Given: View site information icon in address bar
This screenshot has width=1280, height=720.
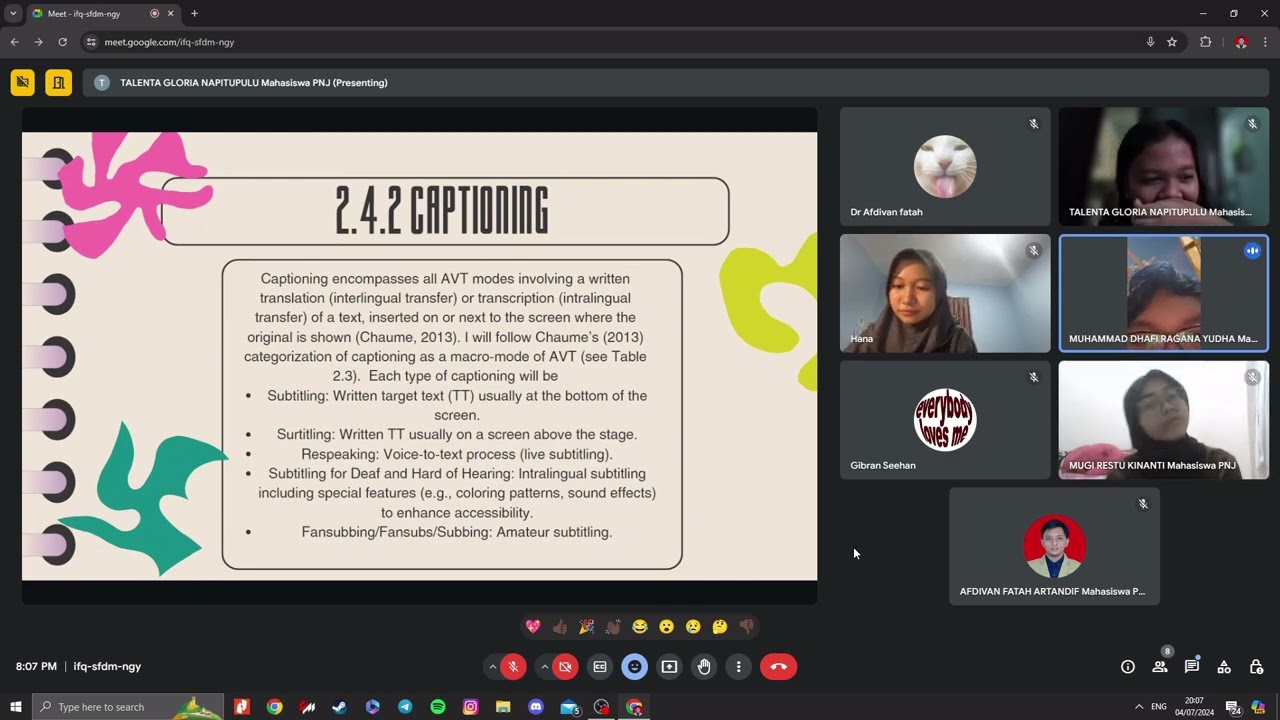Looking at the screenshot, I should [91, 42].
